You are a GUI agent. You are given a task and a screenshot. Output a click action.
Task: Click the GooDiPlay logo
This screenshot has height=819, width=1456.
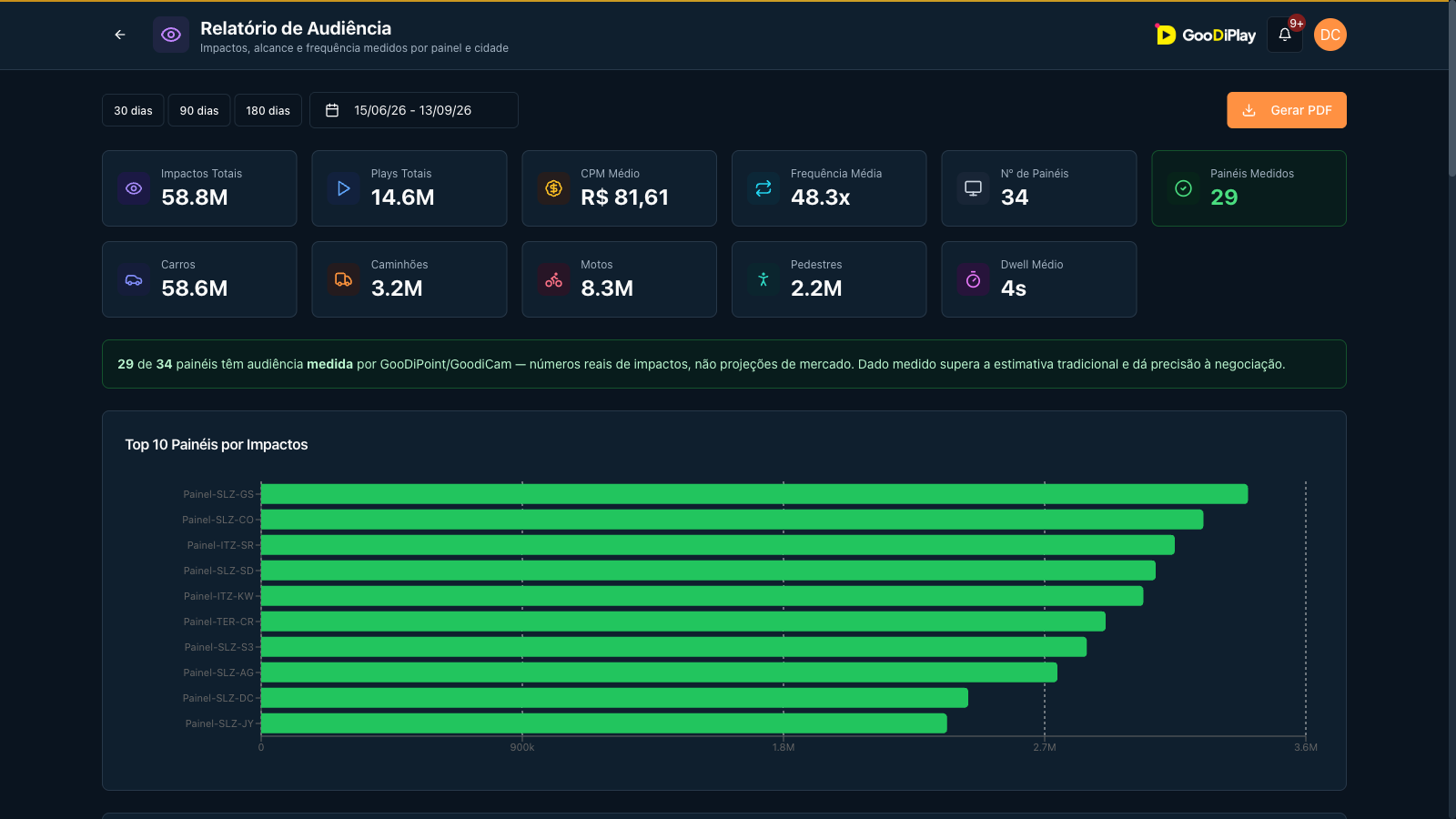click(1206, 35)
